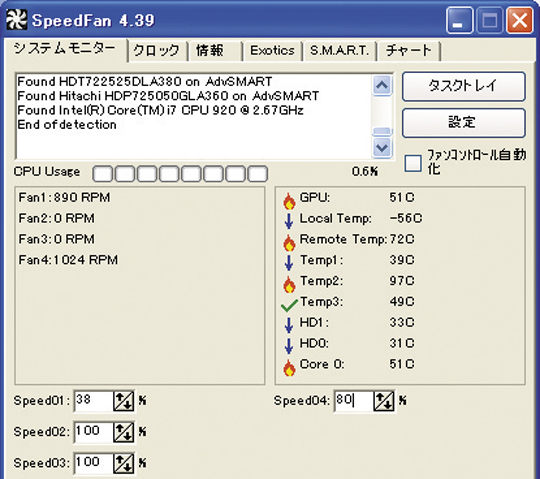
Task: Click the flame icon beside GPU
Action: pyautogui.click(x=289, y=201)
